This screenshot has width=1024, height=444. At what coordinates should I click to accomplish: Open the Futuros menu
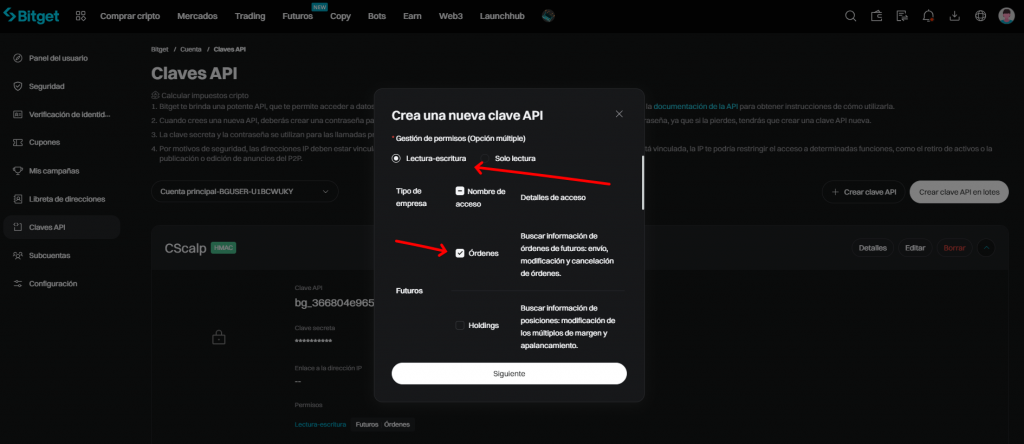[298, 16]
